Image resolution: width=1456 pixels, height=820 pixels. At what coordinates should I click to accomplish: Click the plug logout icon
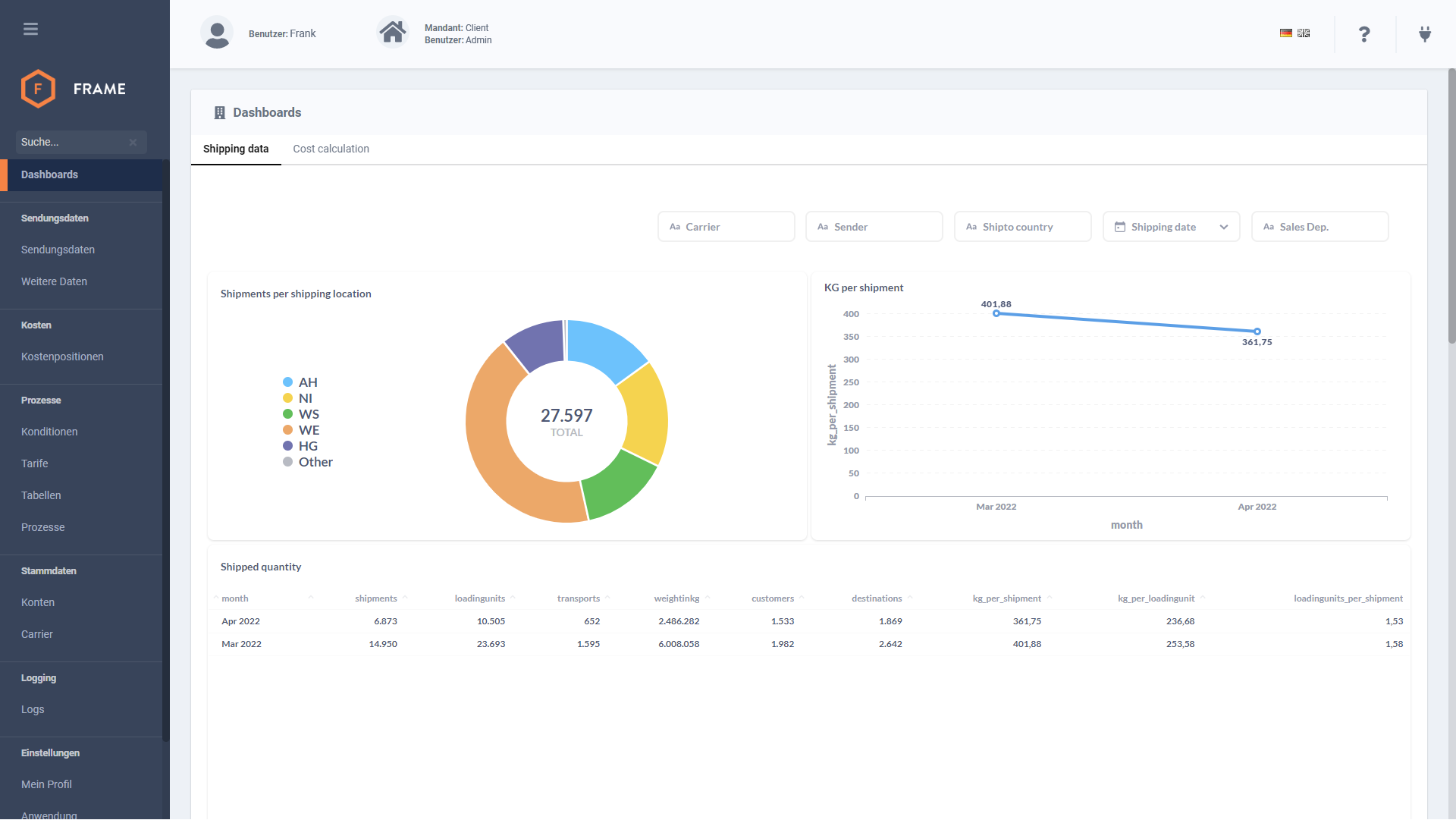point(1425,34)
